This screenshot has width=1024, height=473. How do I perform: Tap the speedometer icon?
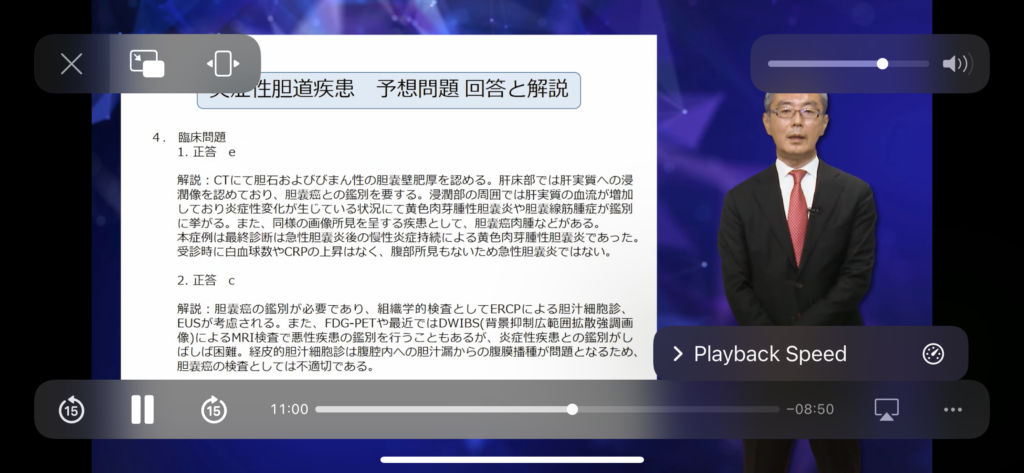933,354
